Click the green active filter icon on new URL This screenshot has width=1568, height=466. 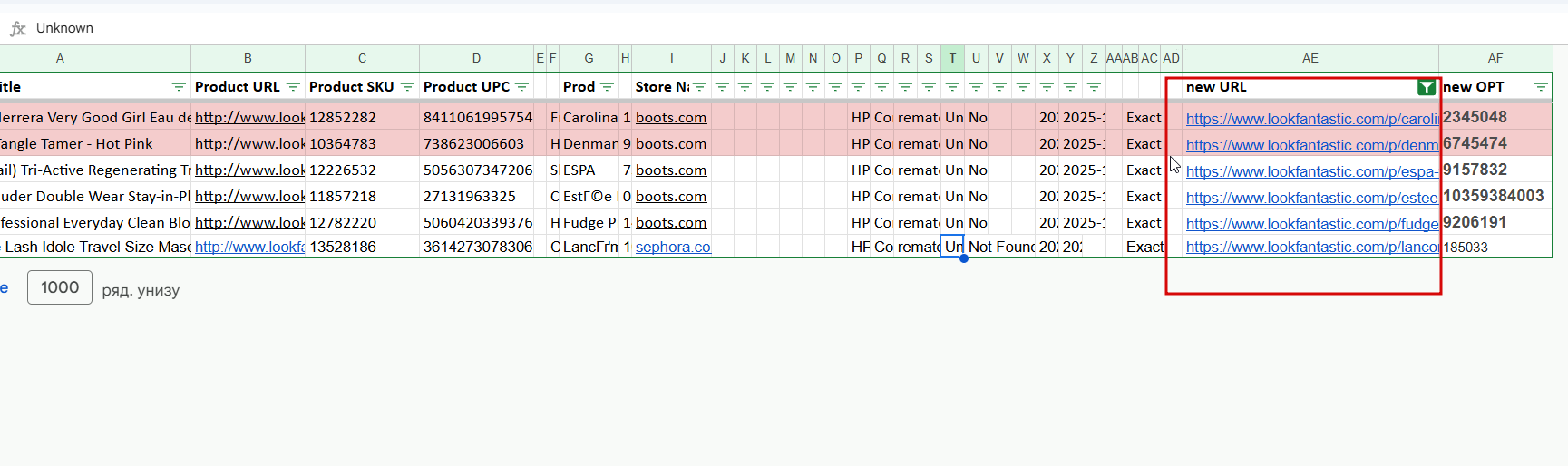1427,87
